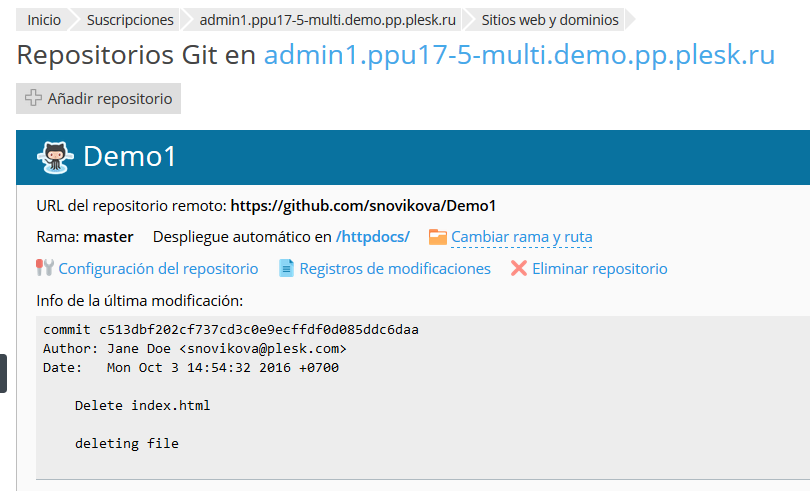Click the dark side panel handle on left edge
Screen dimensions: 810x491
3,373
